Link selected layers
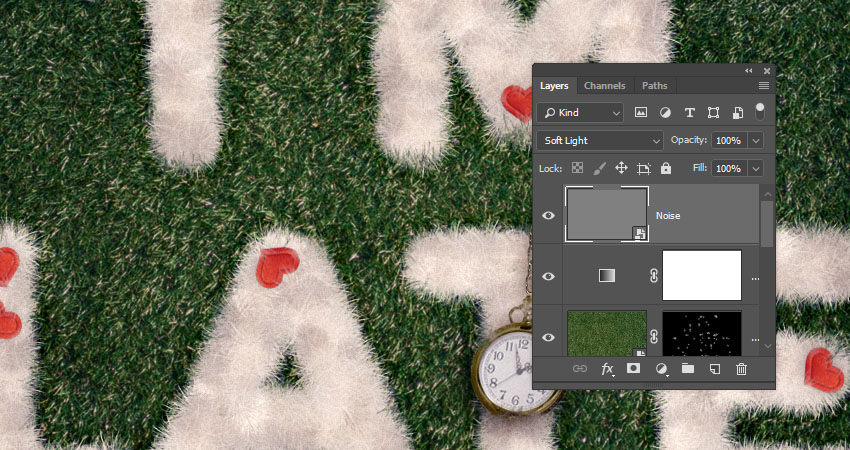 pos(579,369)
